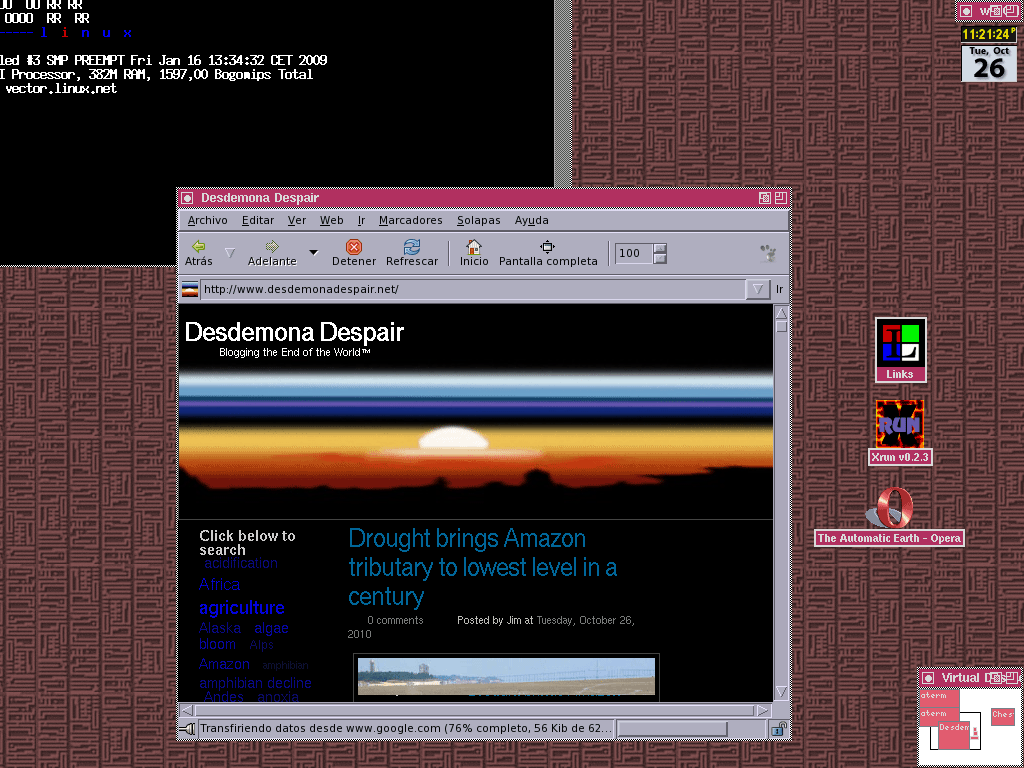Open the Adelante history dropdown arrow
The image size is (1024, 768).
pyautogui.click(x=313, y=253)
